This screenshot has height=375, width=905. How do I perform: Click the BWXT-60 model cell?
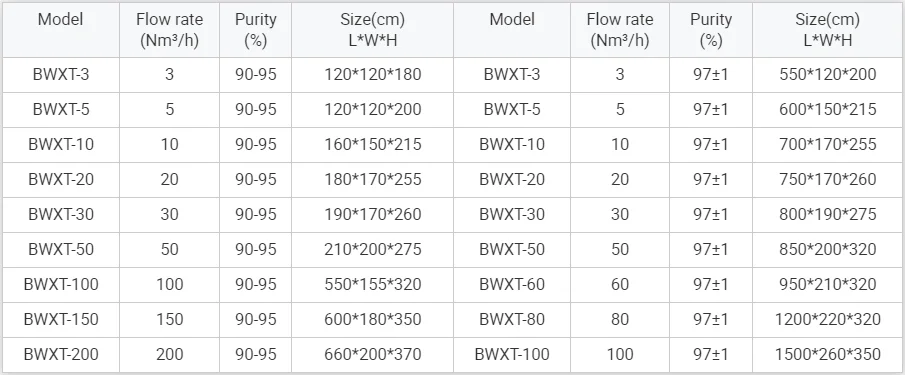pyautogui.click(x=511, y=284)
